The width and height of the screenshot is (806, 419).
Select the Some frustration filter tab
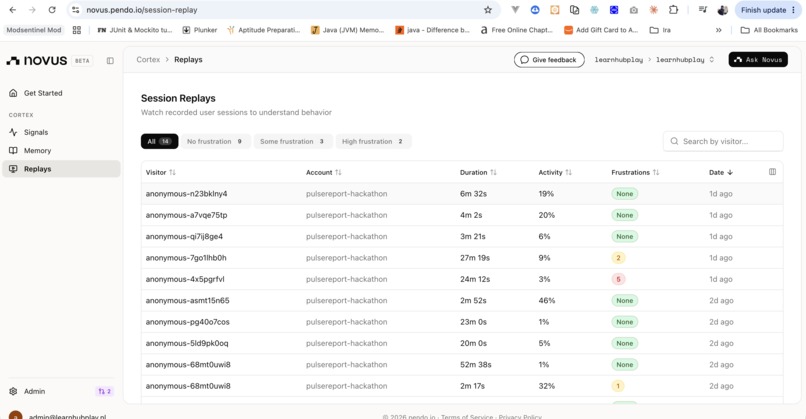(292, 141)
